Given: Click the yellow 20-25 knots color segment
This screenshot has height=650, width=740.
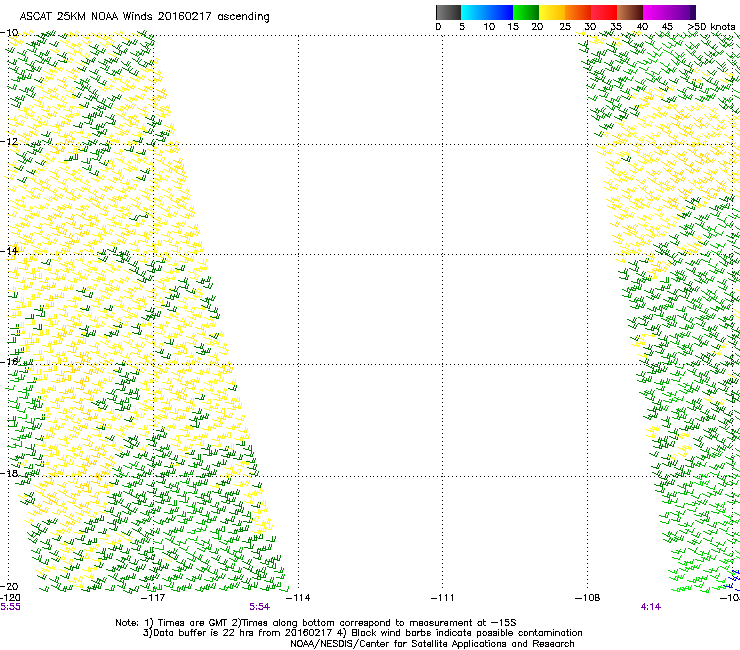Looking at the screenshot, I should (x=552, y=12).
